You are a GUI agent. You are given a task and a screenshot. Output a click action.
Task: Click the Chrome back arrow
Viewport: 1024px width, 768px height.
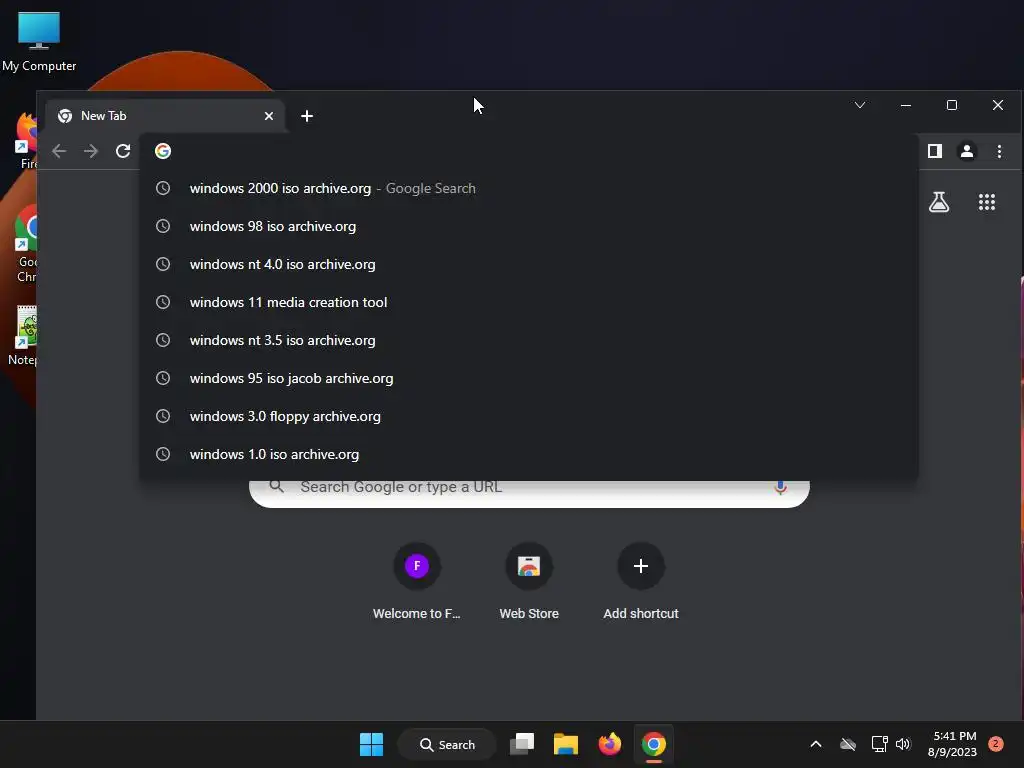point(59,152)
